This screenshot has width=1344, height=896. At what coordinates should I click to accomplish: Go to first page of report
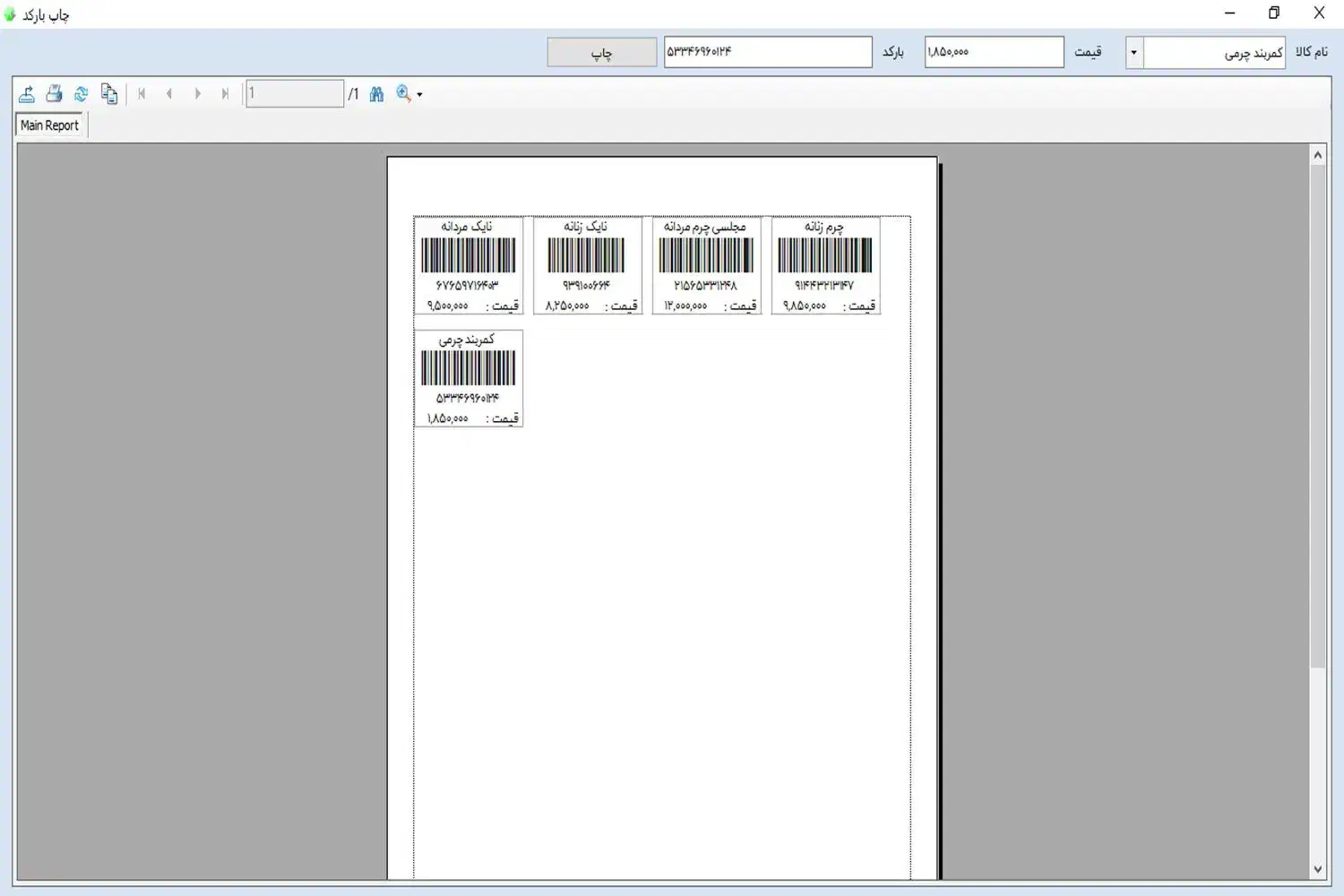pyautogui.click(x=142, y=94)
